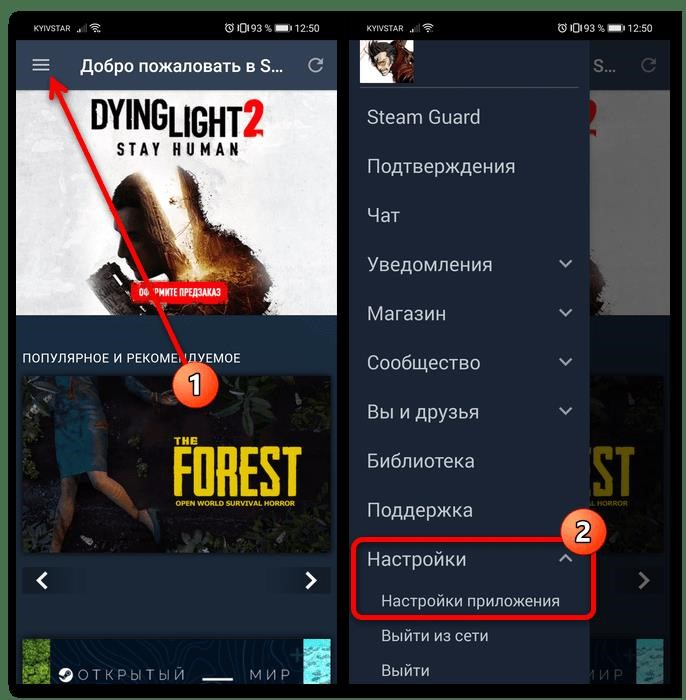Open the hamburger menu icon

[41, 65]
